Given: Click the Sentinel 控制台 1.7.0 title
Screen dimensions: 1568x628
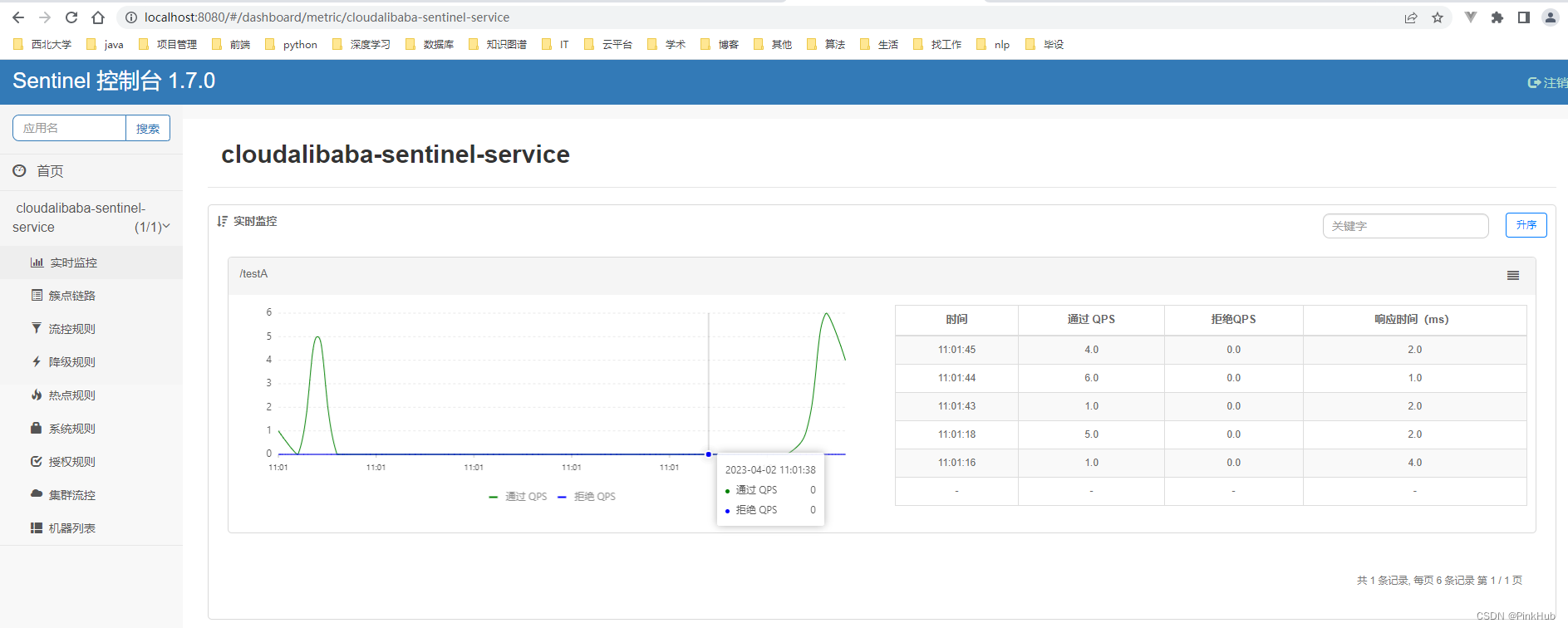Looking at the screenshot, I should click(x=114, y=81).
